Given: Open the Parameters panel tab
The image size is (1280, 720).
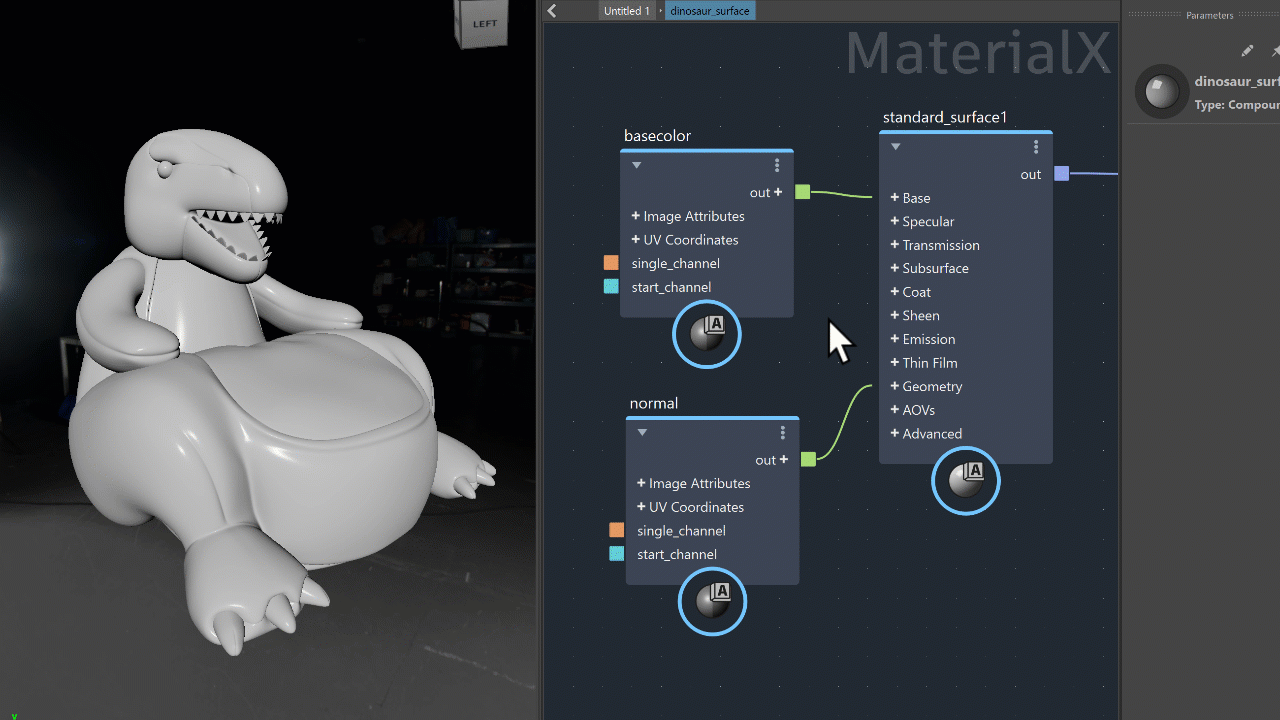Looking at the screenshot, I should (x=1209, y=15).
